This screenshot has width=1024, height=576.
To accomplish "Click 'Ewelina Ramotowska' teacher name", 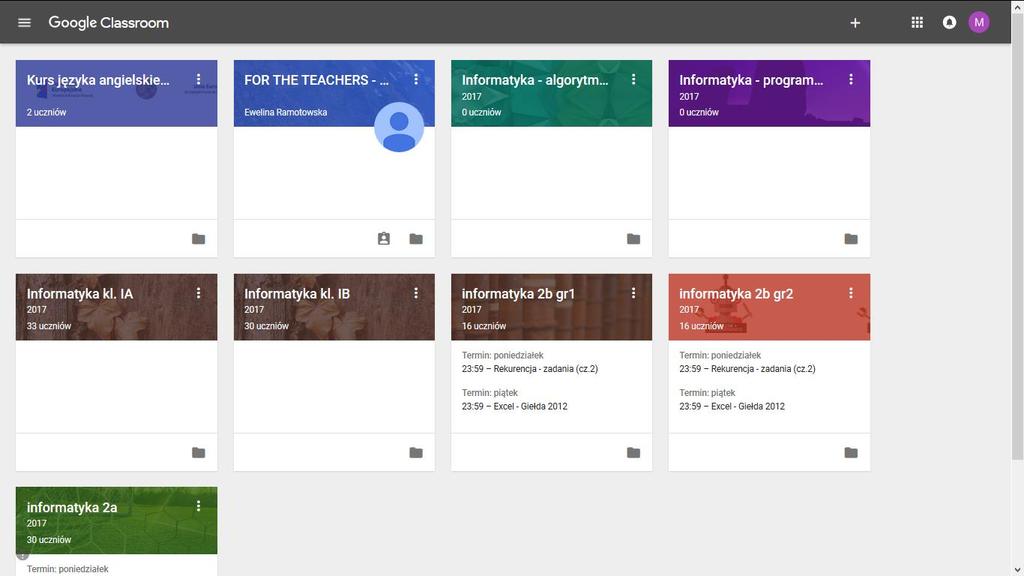I will coord(285,112).
